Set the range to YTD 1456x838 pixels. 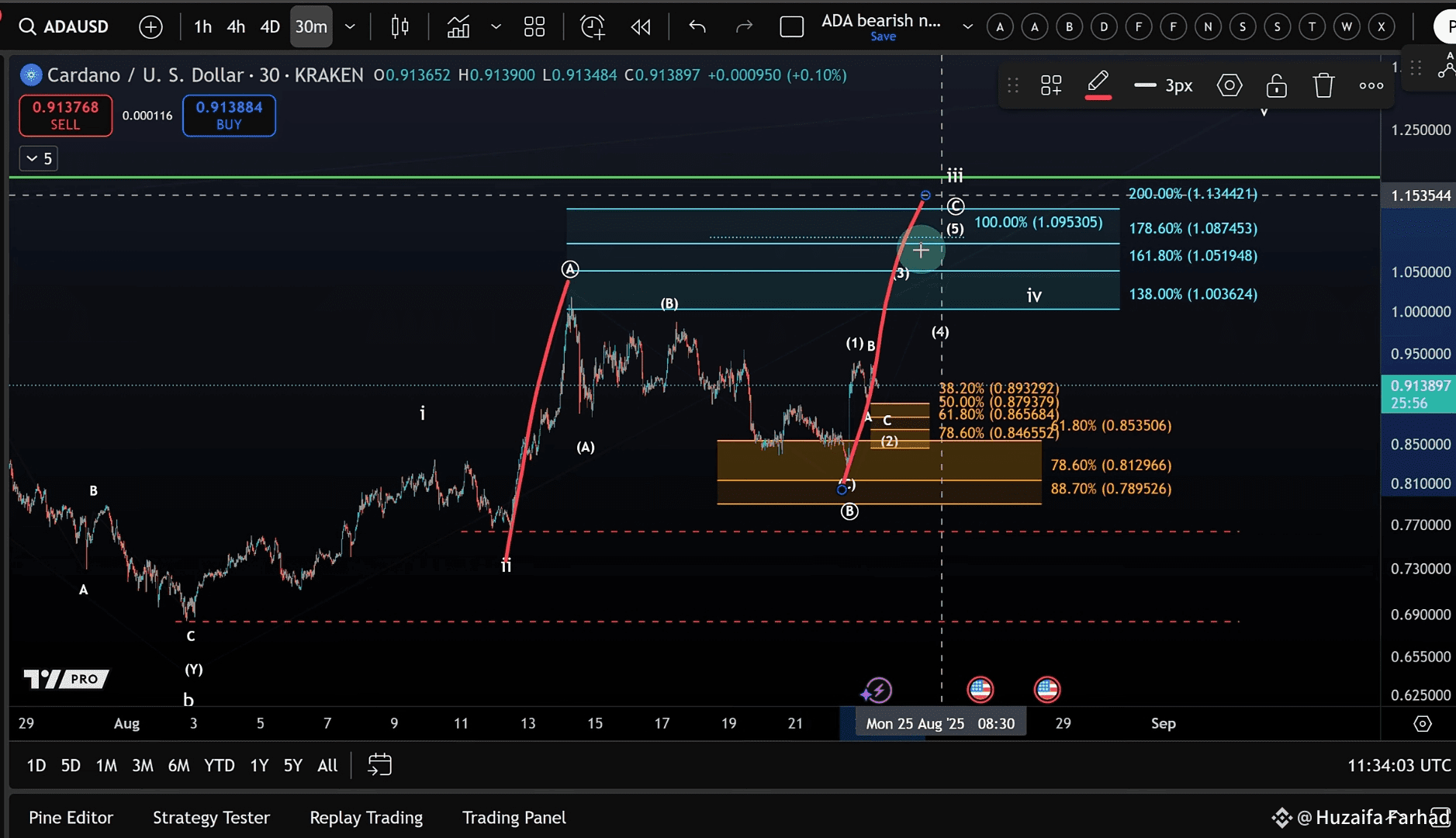pyautogui.click(x=219, y=766)
